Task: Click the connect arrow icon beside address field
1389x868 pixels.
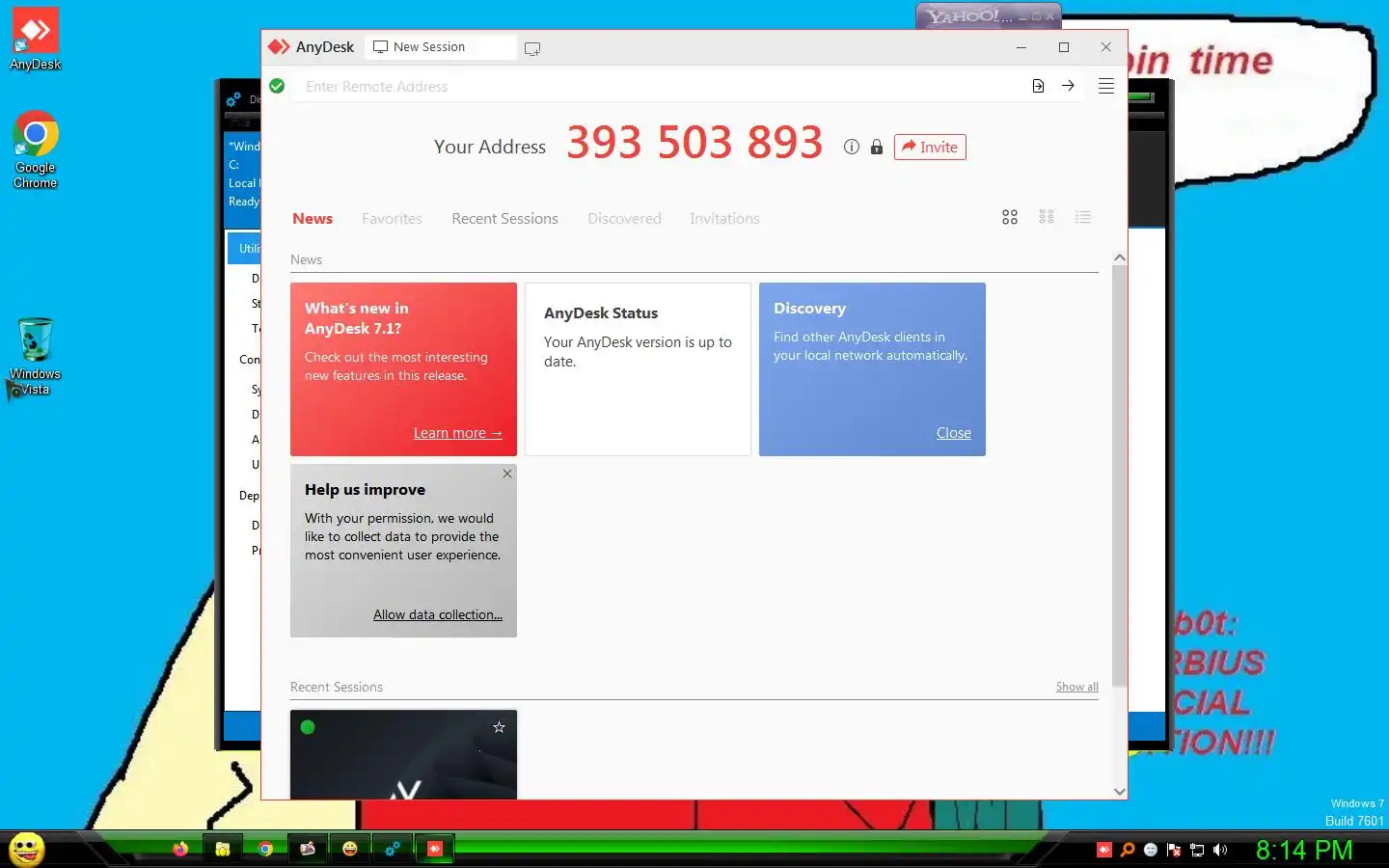Action: (1068, 86)
